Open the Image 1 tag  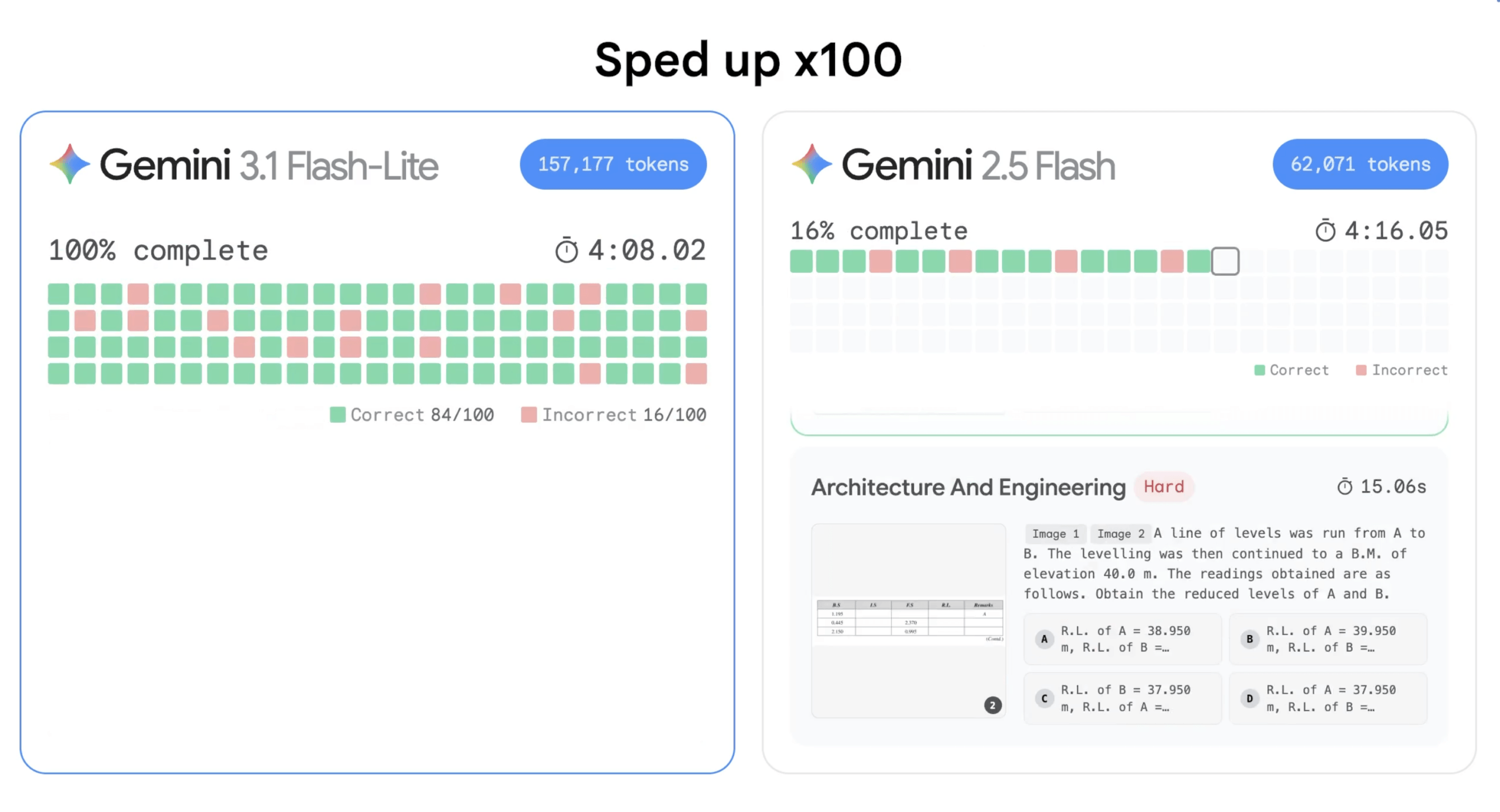[x=1055, y=534]
